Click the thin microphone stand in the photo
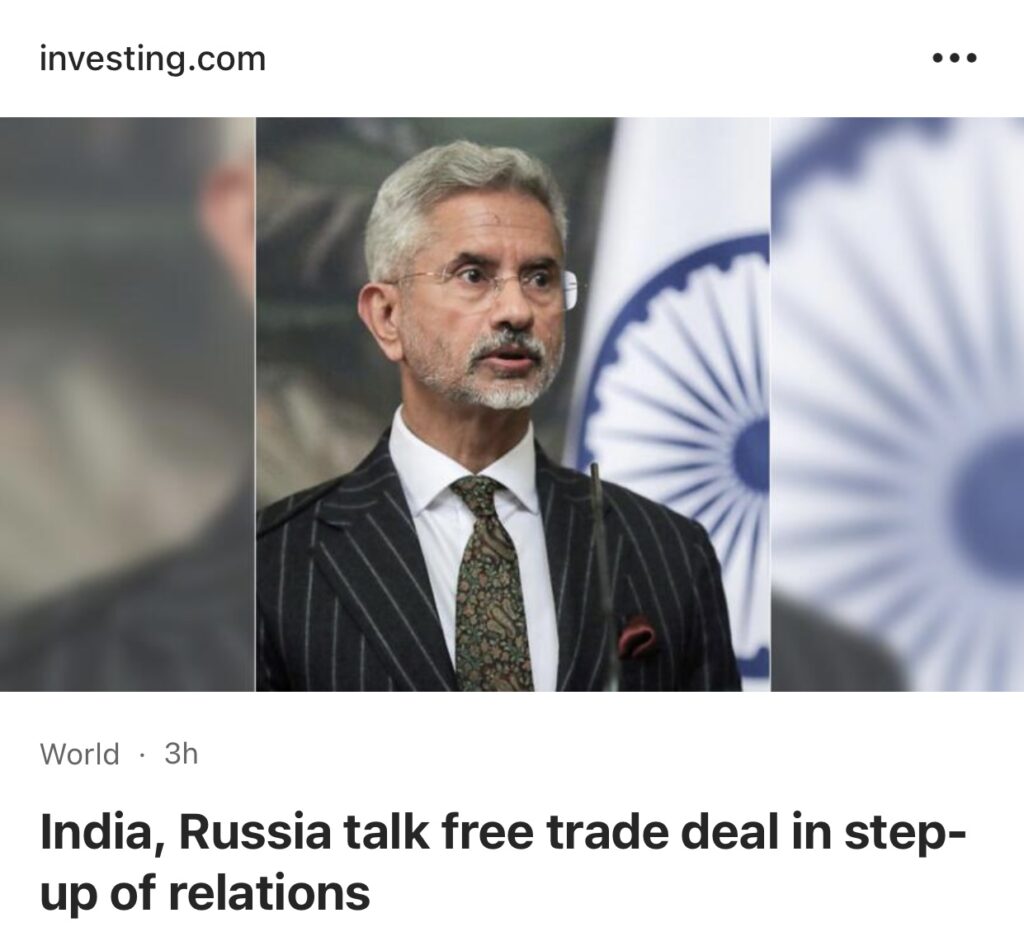This screenshot has width=1024, height=951. pos(602,575)
